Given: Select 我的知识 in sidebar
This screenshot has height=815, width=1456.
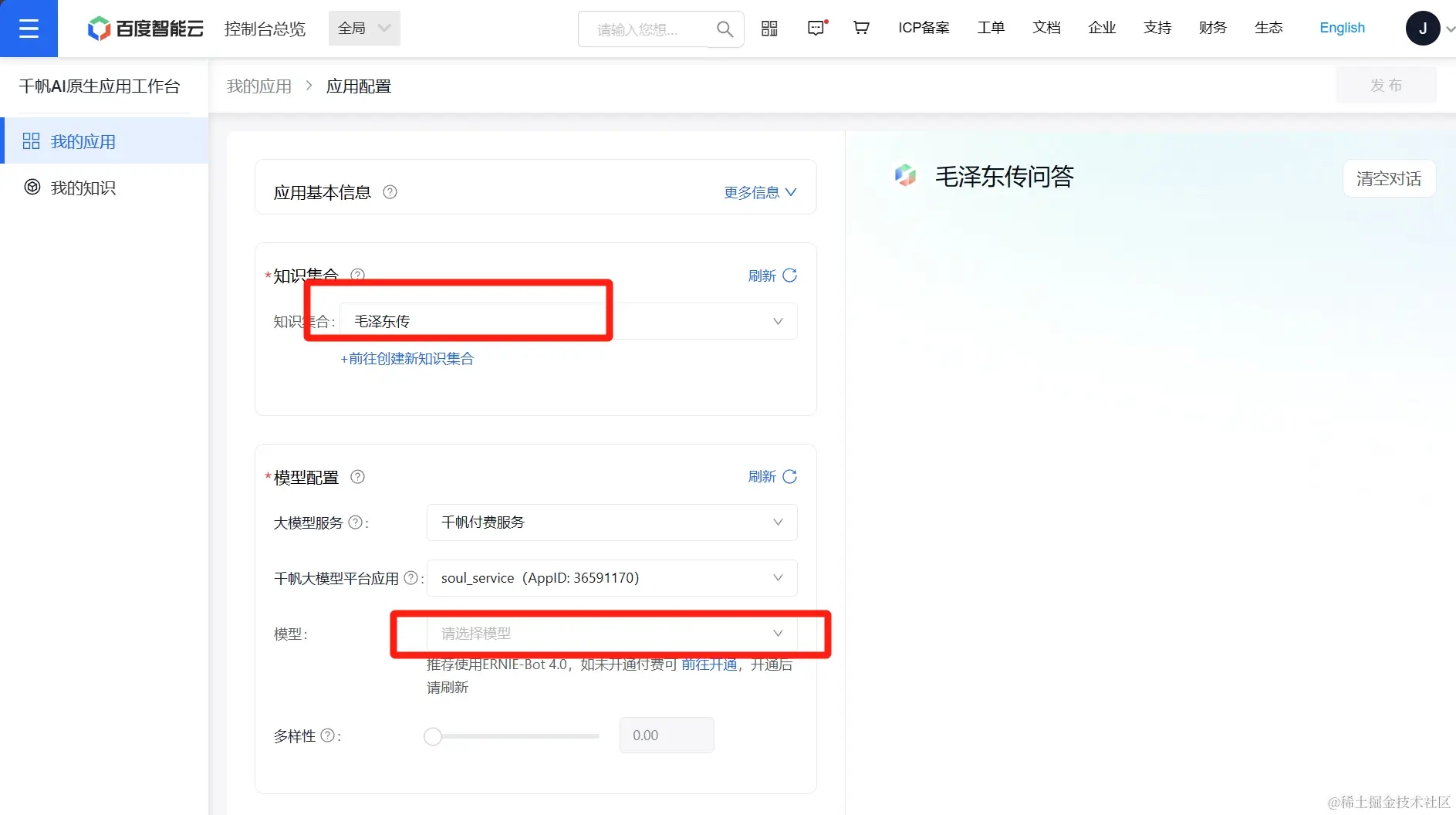Looking at the screenshot, I should [x=106, y=188].
